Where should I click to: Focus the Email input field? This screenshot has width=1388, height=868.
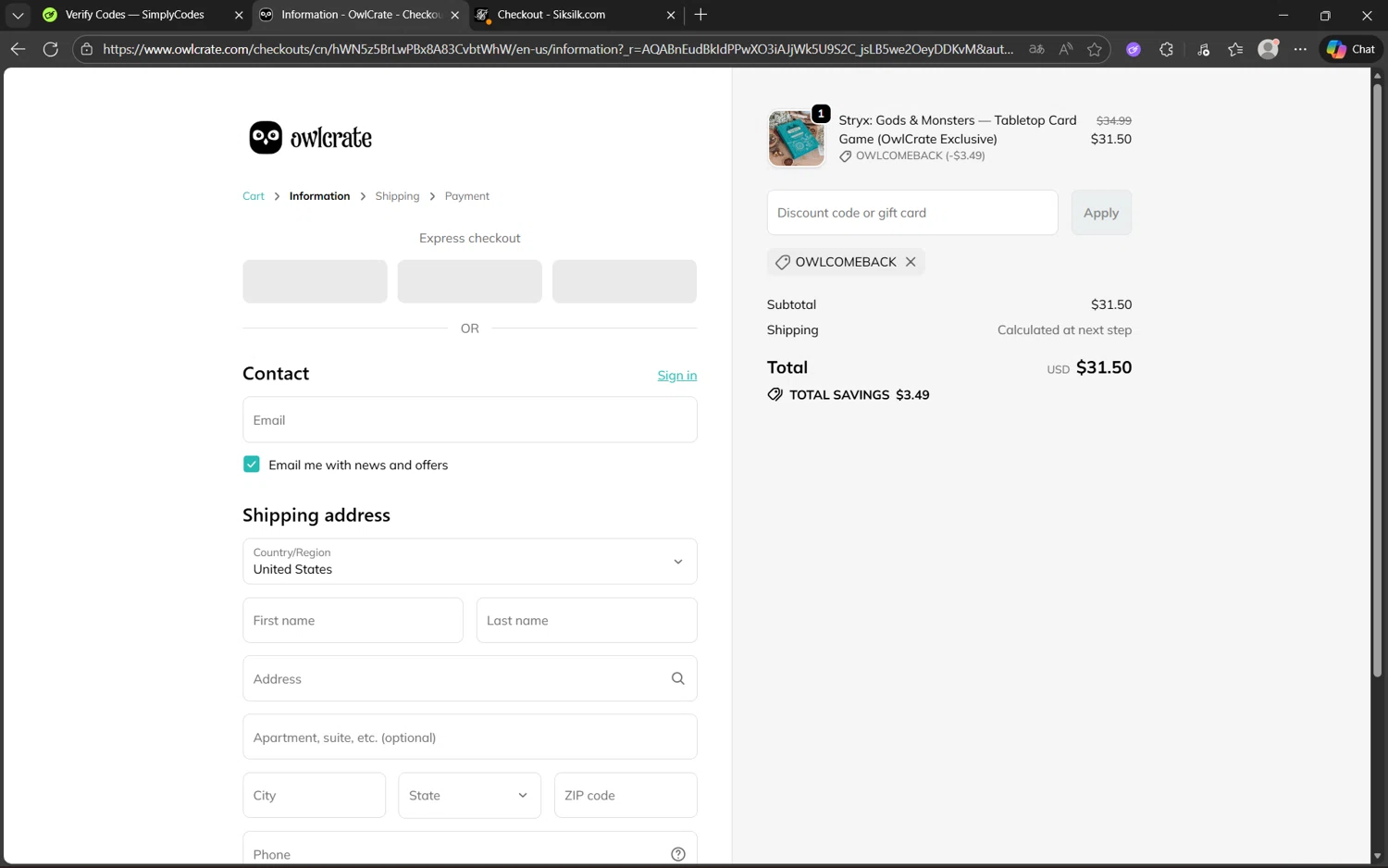[x=470, y=420]
